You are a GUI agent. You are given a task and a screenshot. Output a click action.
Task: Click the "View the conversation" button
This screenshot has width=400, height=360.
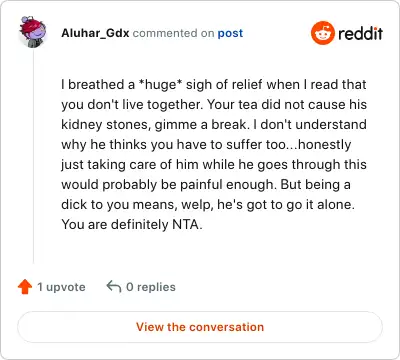200,327
